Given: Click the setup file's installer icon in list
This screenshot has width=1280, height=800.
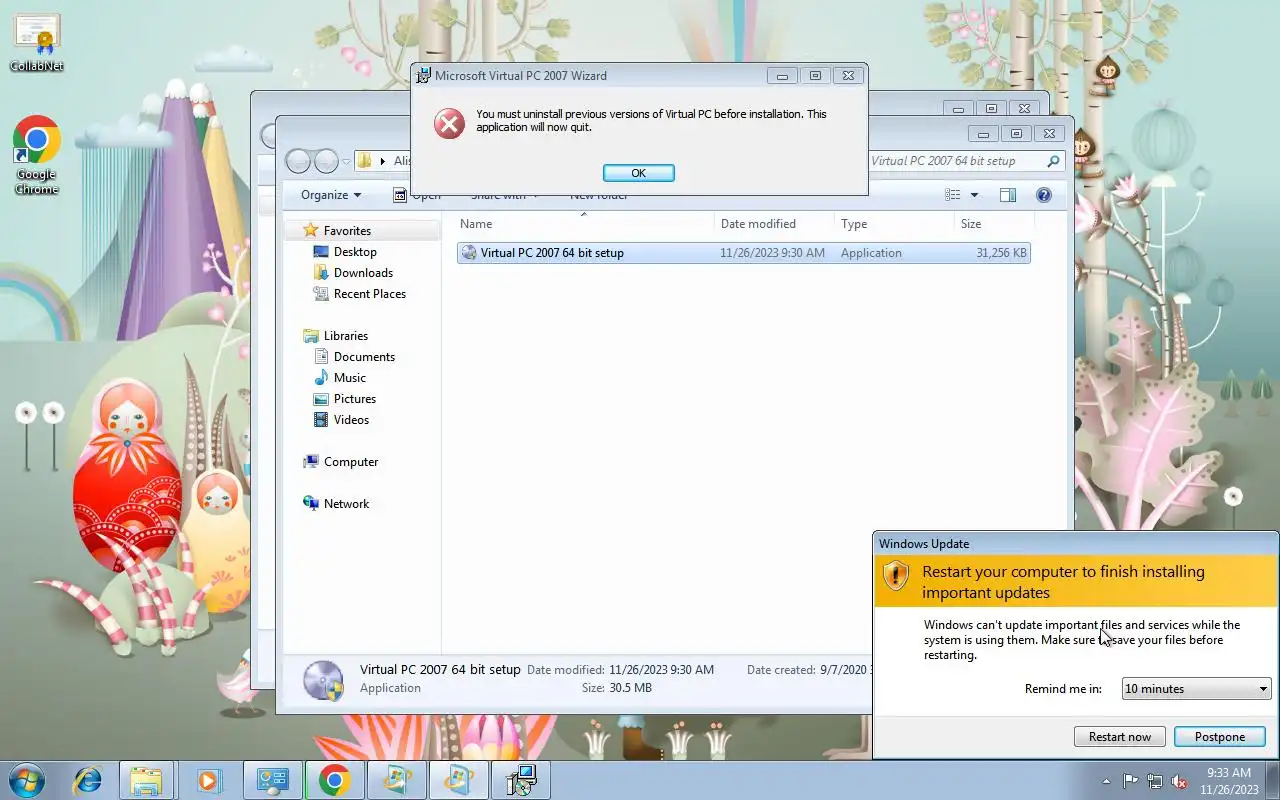Looking at the screenshot, I should point(469,253).
